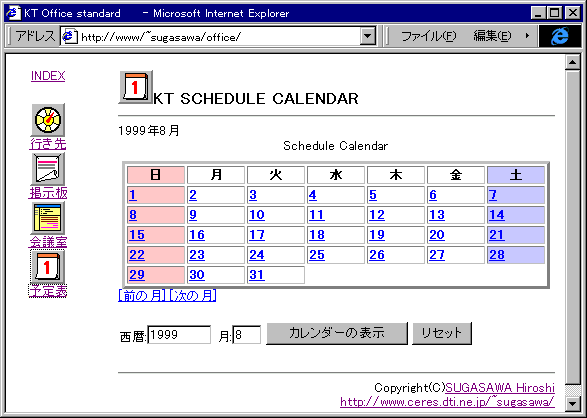Open the 予定表 schedule calendar sidebar icon
Viewport: 587px width, 418px height.
coord(48,267)
